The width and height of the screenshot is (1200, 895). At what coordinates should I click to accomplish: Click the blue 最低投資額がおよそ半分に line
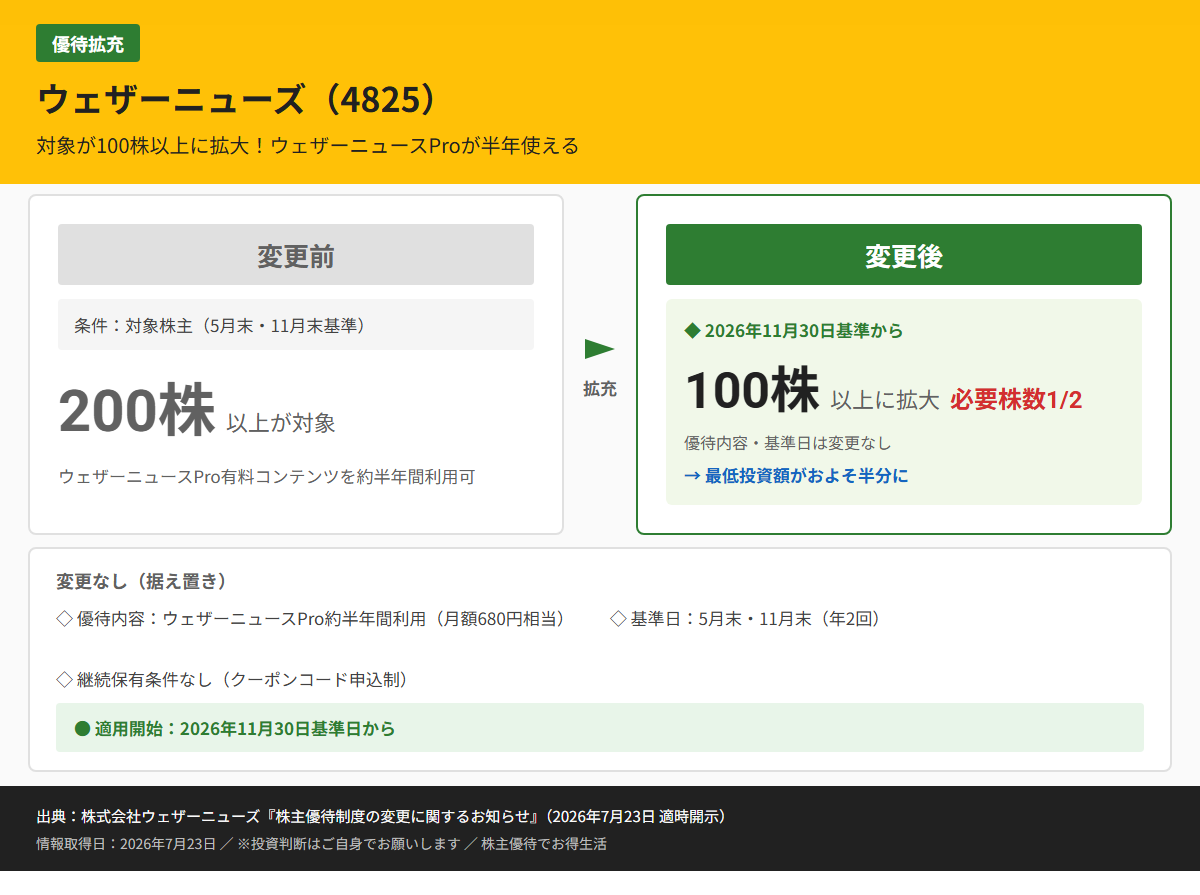pyautogui.click(x=796, y=476)
